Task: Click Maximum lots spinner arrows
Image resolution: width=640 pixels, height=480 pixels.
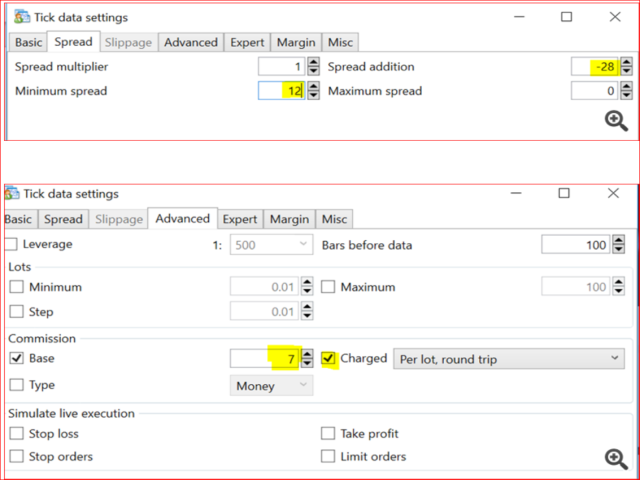Action: coord(618,287)
